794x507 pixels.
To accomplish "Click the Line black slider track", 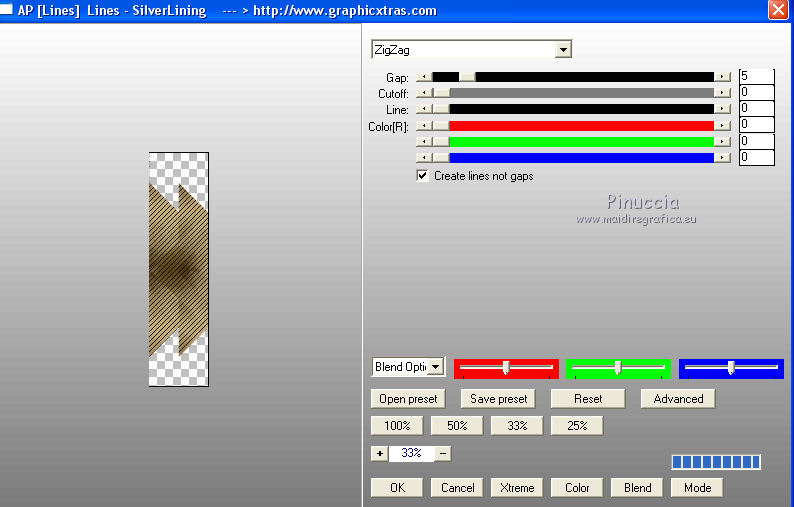I will point(581,109).
